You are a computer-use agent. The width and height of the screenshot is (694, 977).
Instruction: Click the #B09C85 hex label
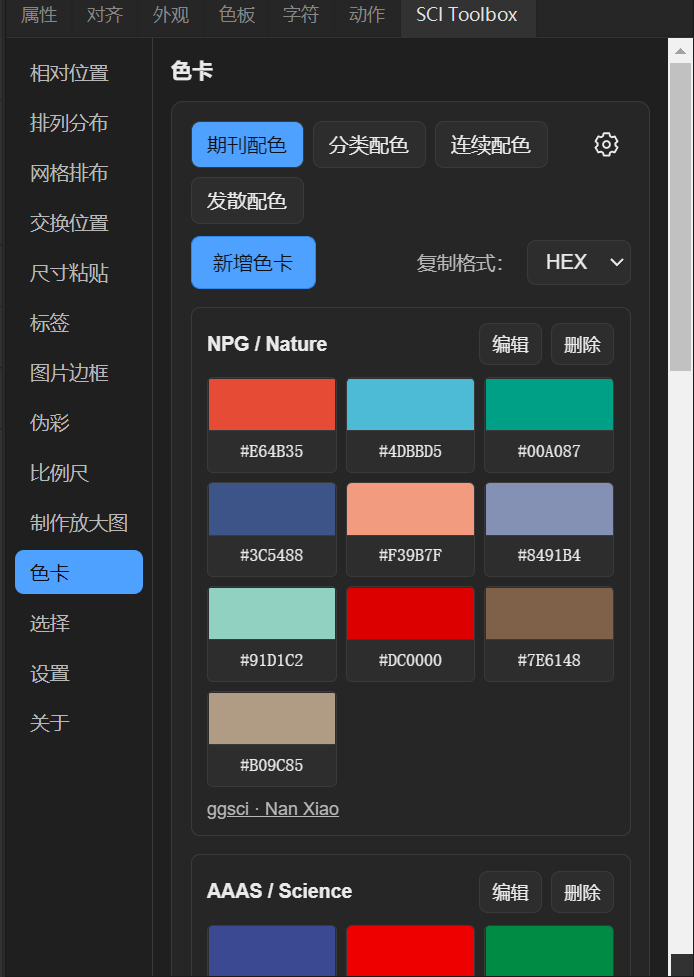click(x=272, y=765)
